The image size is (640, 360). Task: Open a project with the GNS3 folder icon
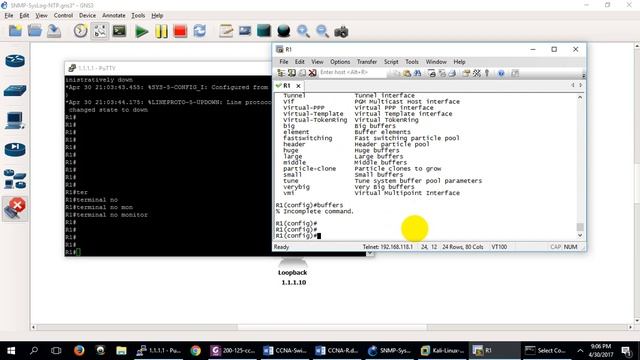[35, 31]
